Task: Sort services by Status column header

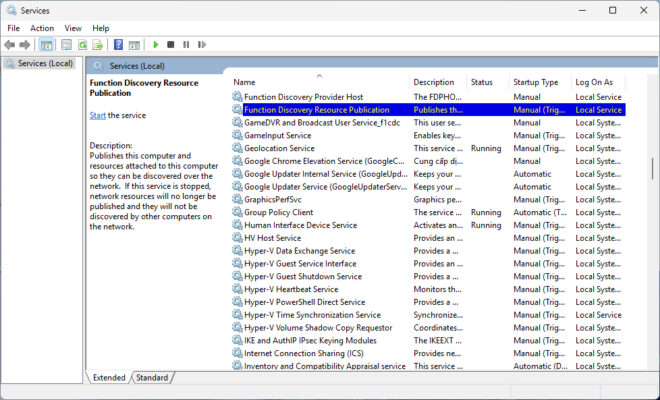Action: pyautogui.click(x=481, y=82)
